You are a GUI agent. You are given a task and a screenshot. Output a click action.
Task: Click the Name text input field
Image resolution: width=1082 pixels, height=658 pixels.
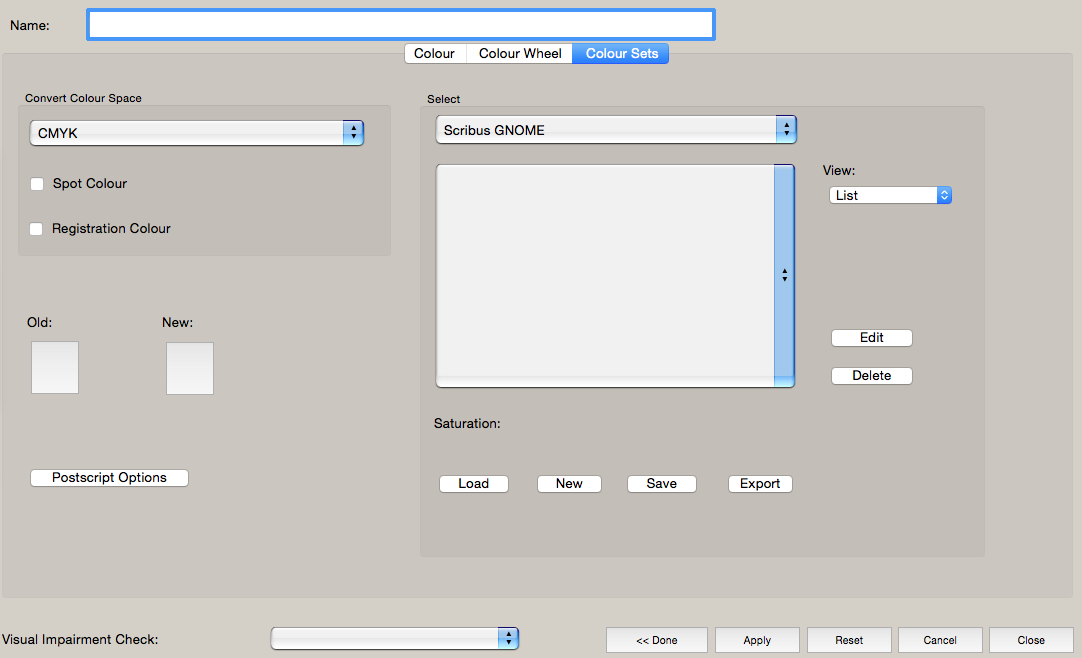tap(400, 25)
